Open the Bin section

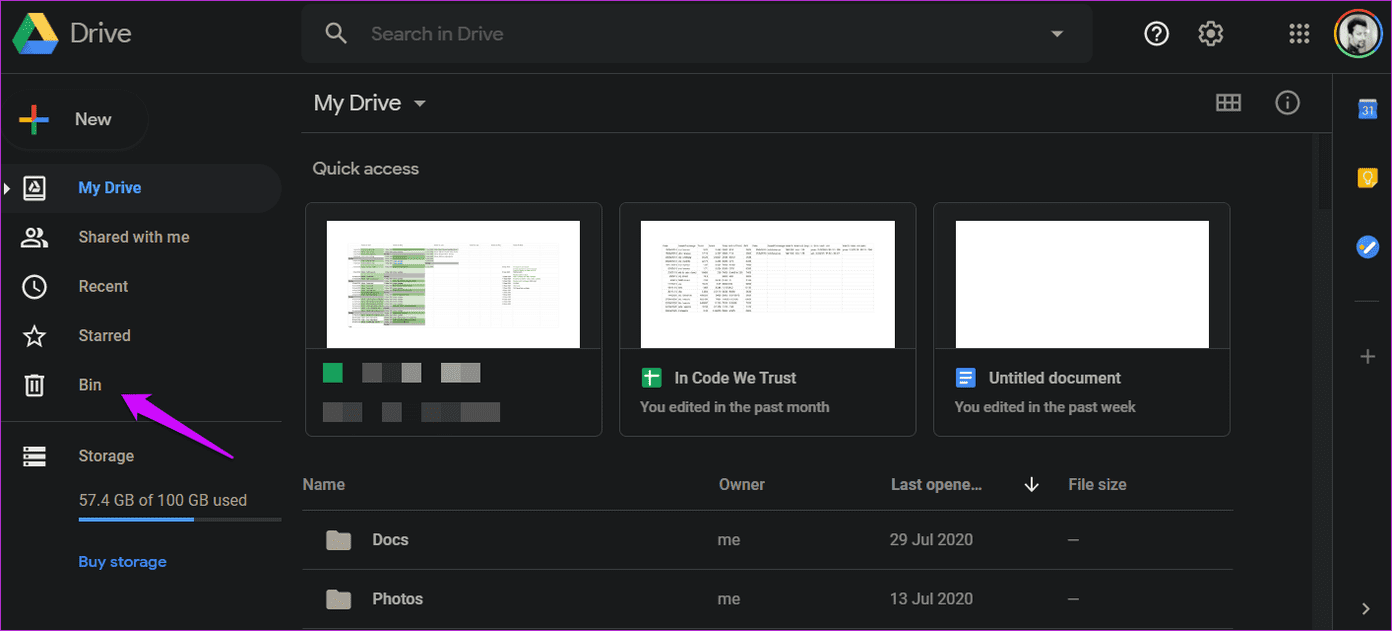[x=90, y=385]
